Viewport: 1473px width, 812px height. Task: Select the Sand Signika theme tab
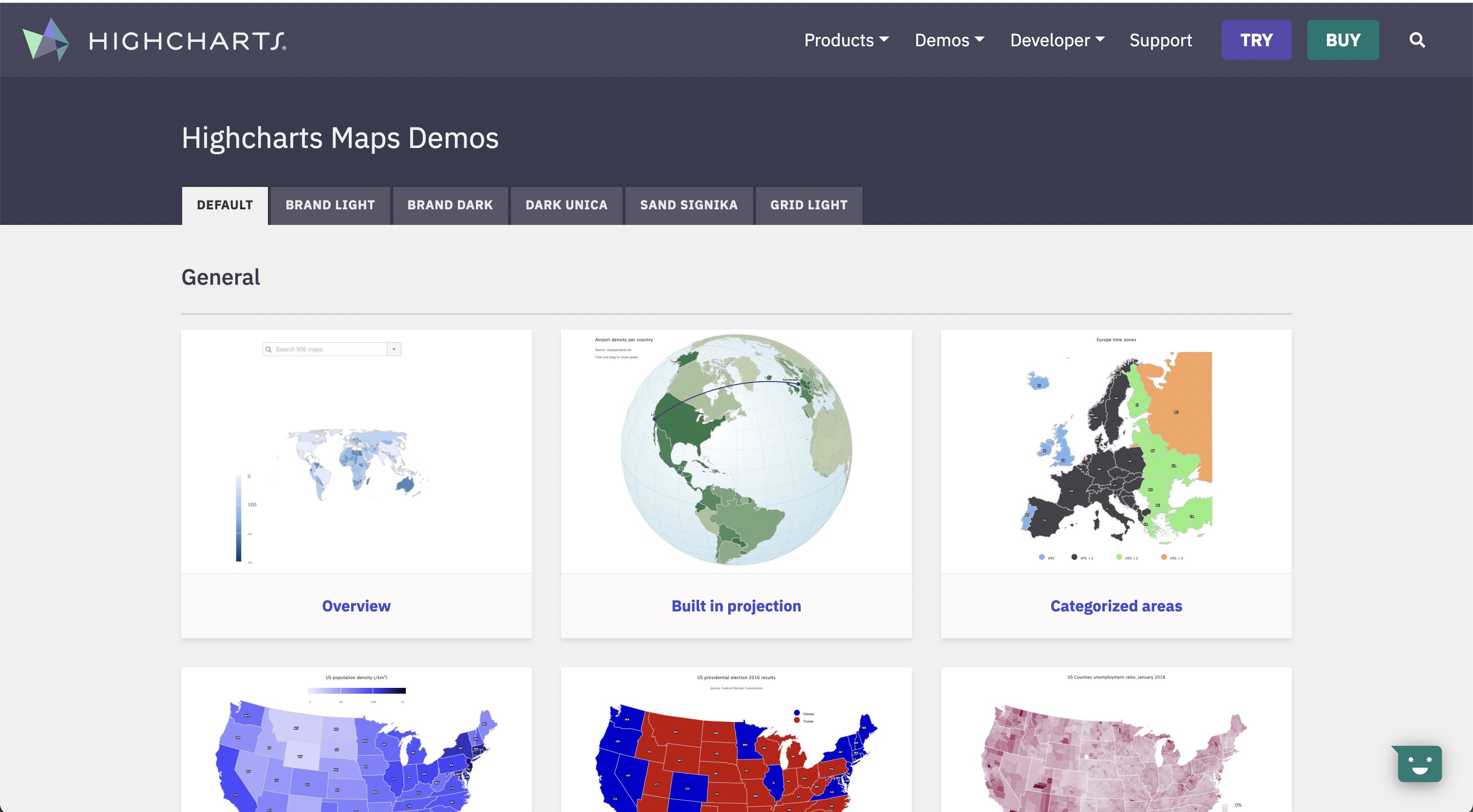(688, 205)
